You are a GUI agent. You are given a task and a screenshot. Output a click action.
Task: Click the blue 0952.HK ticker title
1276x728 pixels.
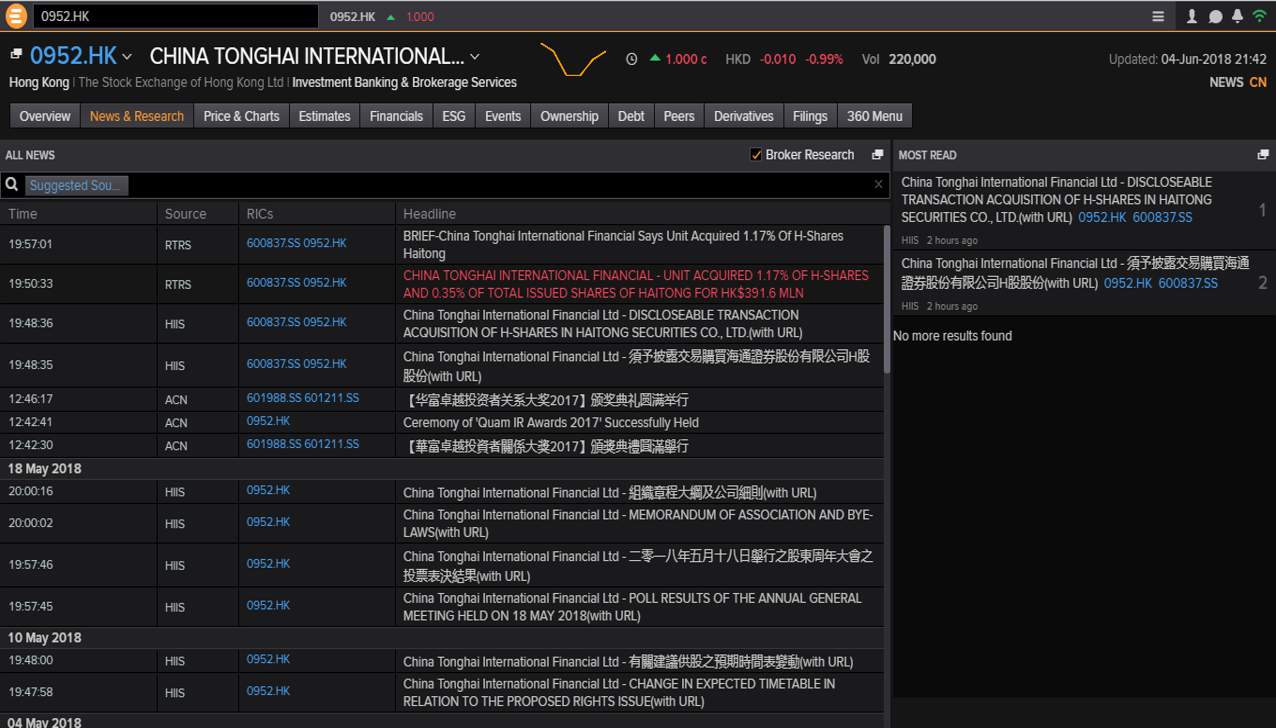point(73,56)
